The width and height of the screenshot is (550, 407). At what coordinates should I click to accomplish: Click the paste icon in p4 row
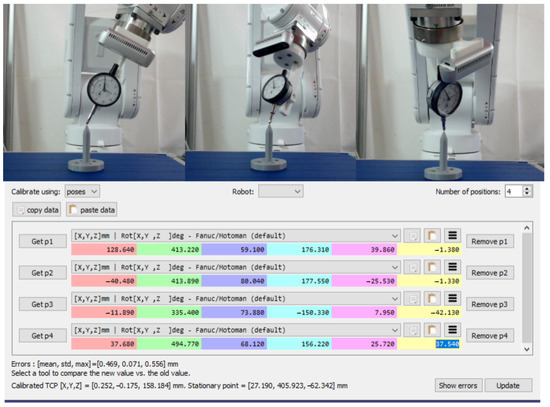coord(432,330)
